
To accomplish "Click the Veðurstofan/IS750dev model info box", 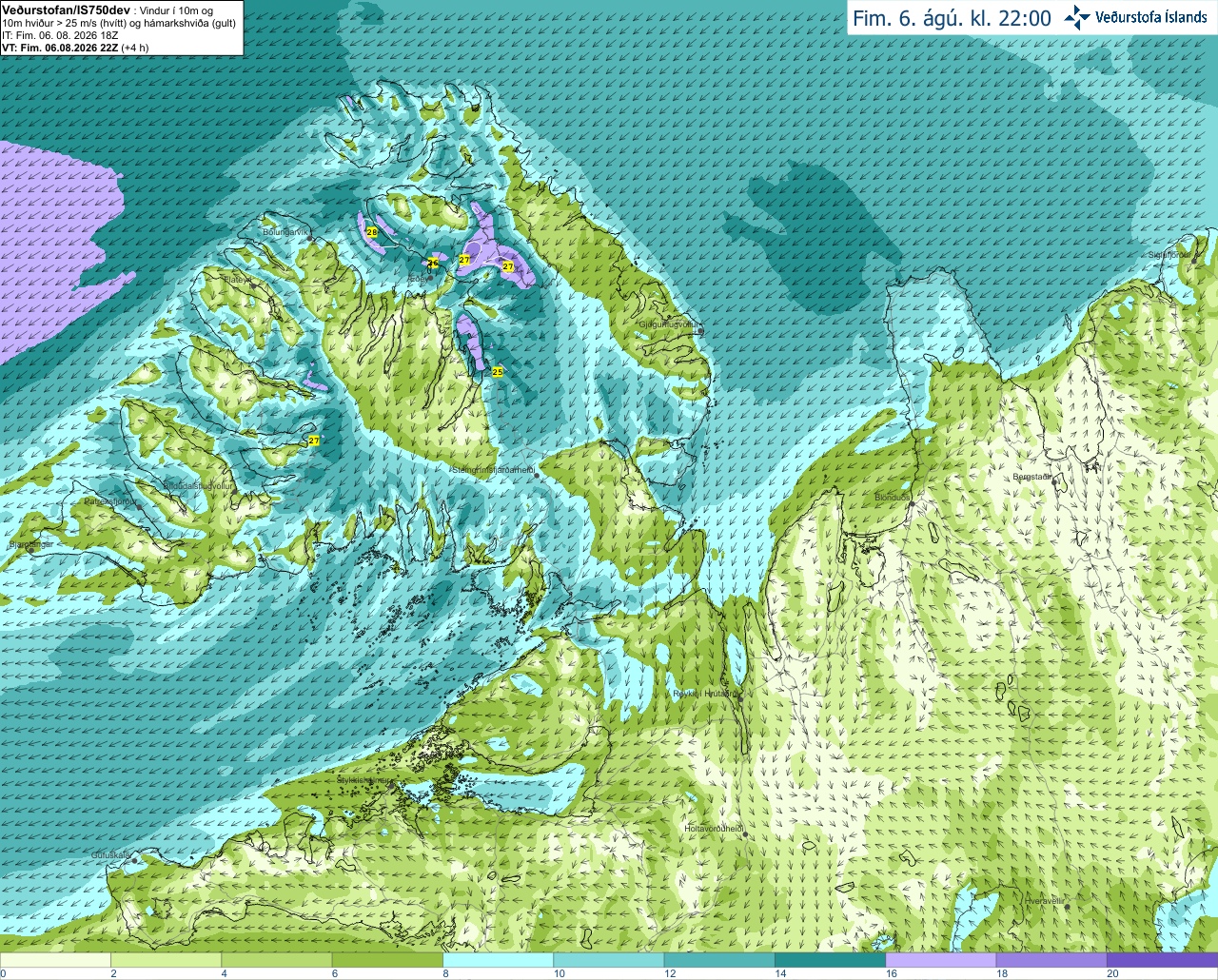I will 122,28.
